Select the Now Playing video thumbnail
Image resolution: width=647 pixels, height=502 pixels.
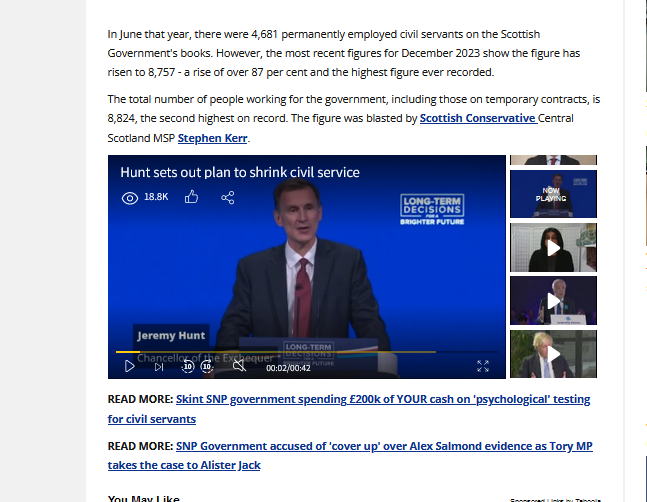coord(553,194)
